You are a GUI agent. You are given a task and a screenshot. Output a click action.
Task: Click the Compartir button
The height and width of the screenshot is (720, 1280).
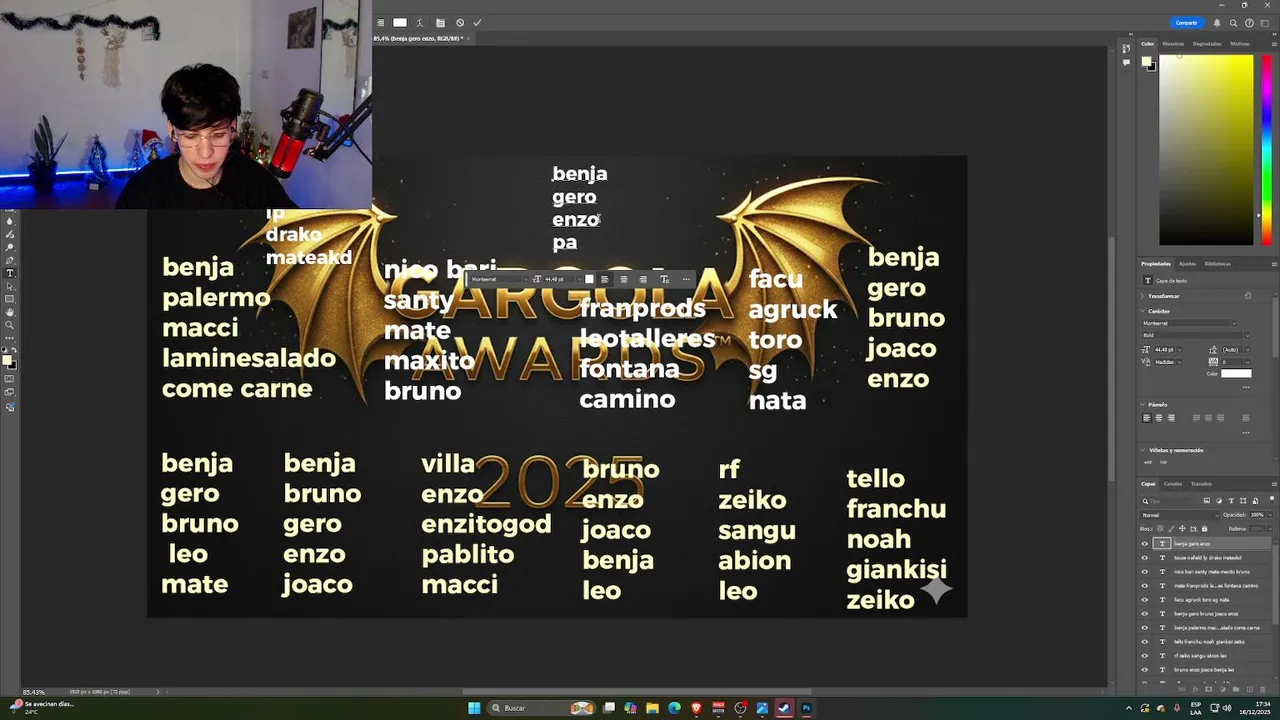1186,23
